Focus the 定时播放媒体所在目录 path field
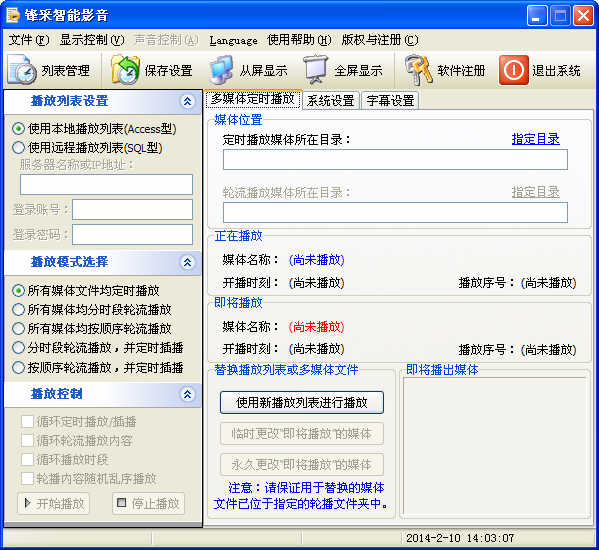 click(x=395, y=159)
